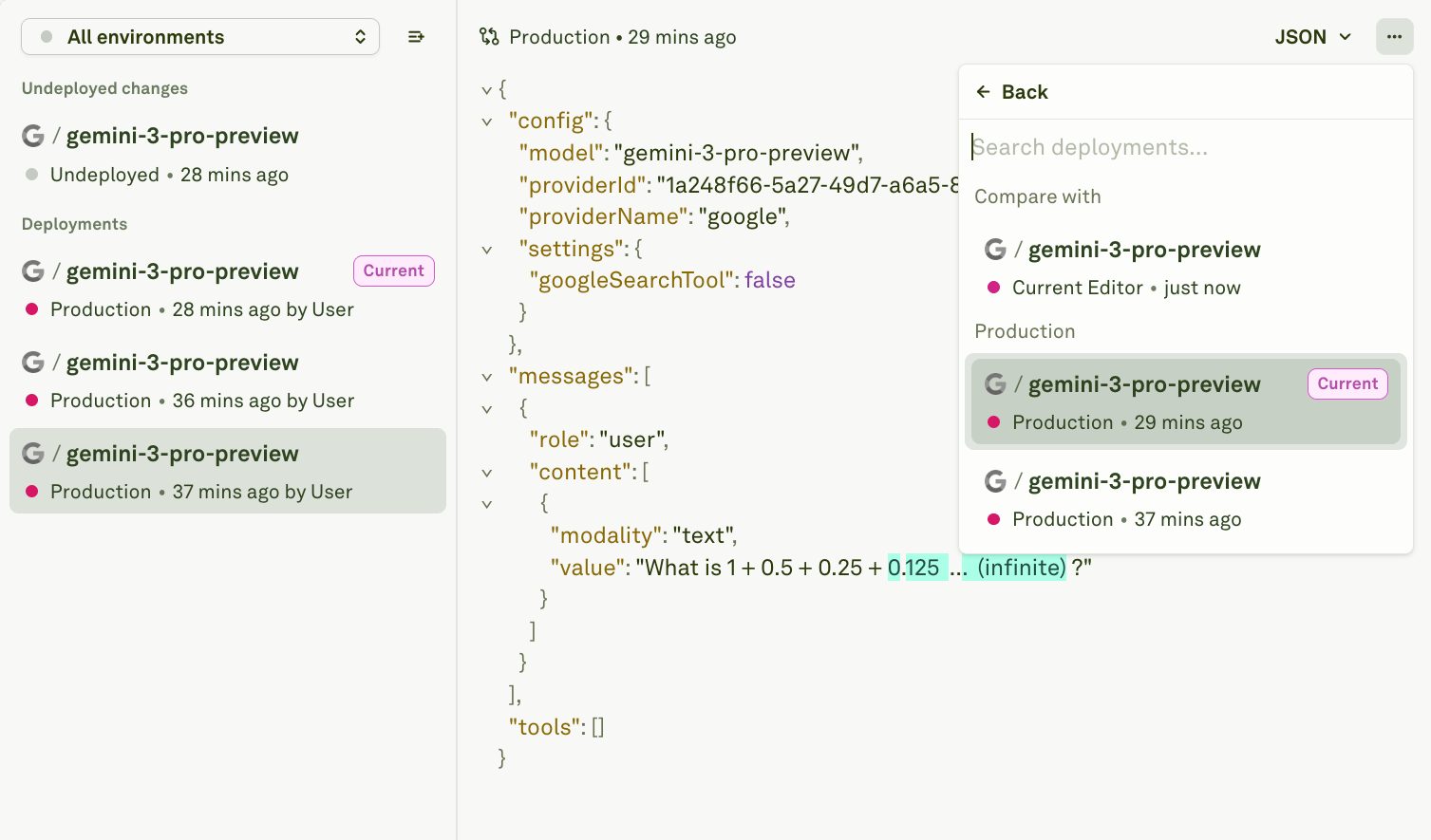Click the Current badge in the sidebar deployments
This screenshot has width=1431, height=840.
(x=394, y=271)
